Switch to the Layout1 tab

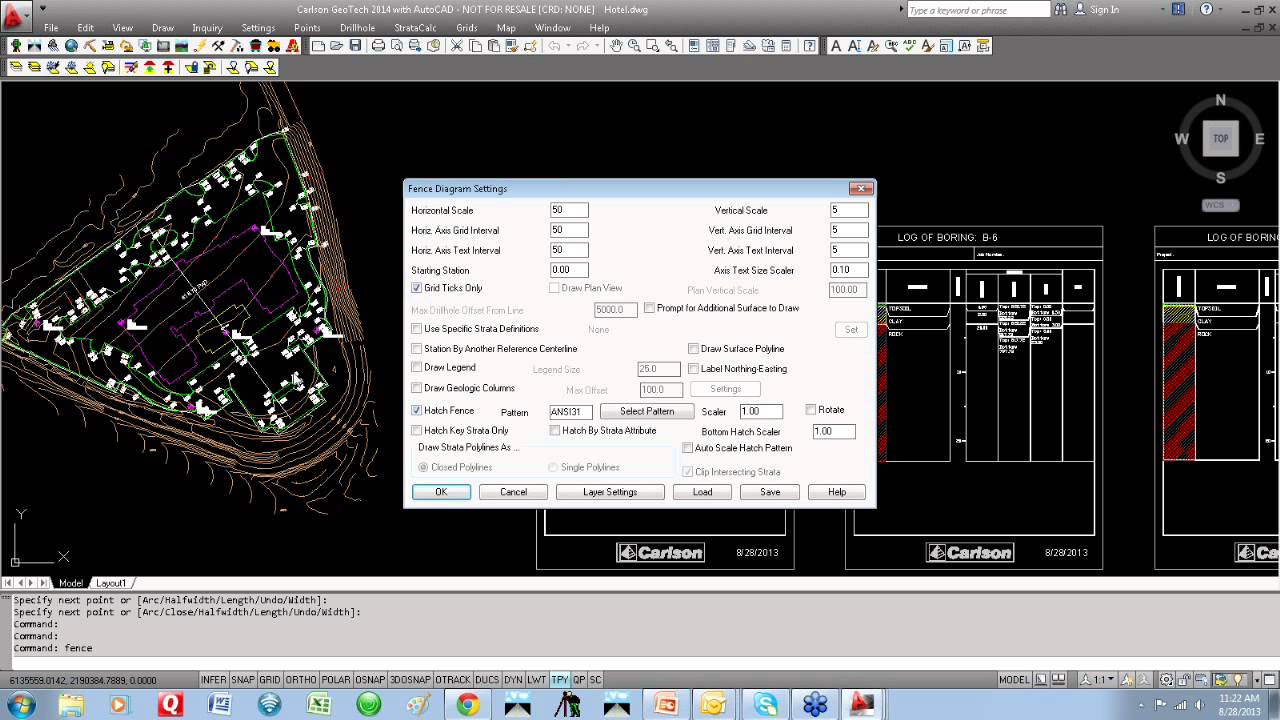[110, 583]
